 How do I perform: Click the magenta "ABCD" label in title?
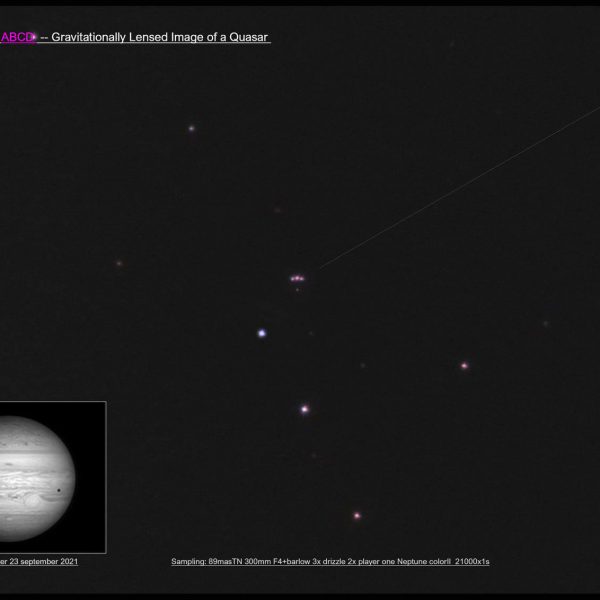(x=17, y=37)
